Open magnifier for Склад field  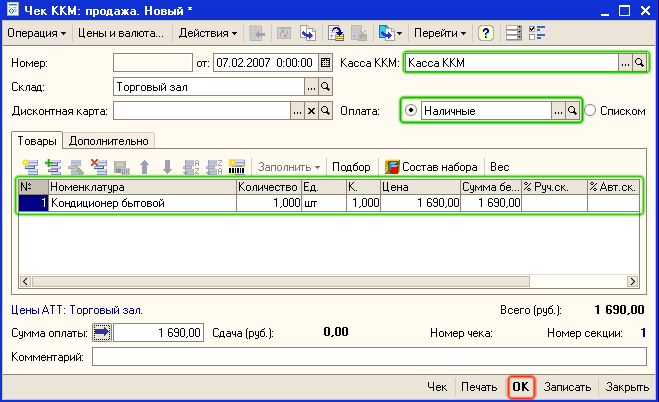point(325,87)
